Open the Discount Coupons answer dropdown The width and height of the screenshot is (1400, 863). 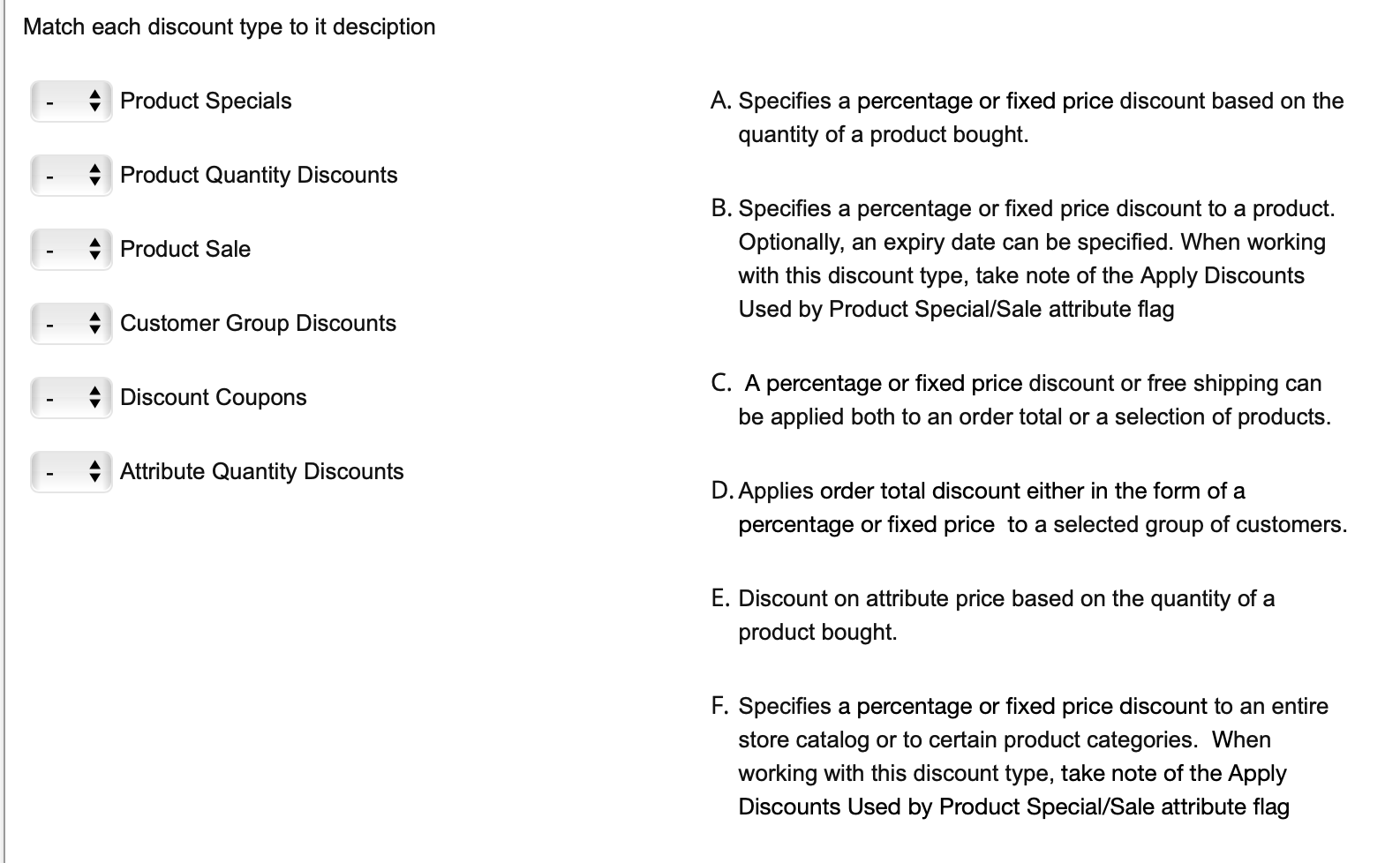pyautogui.click(x=71, y=397)
